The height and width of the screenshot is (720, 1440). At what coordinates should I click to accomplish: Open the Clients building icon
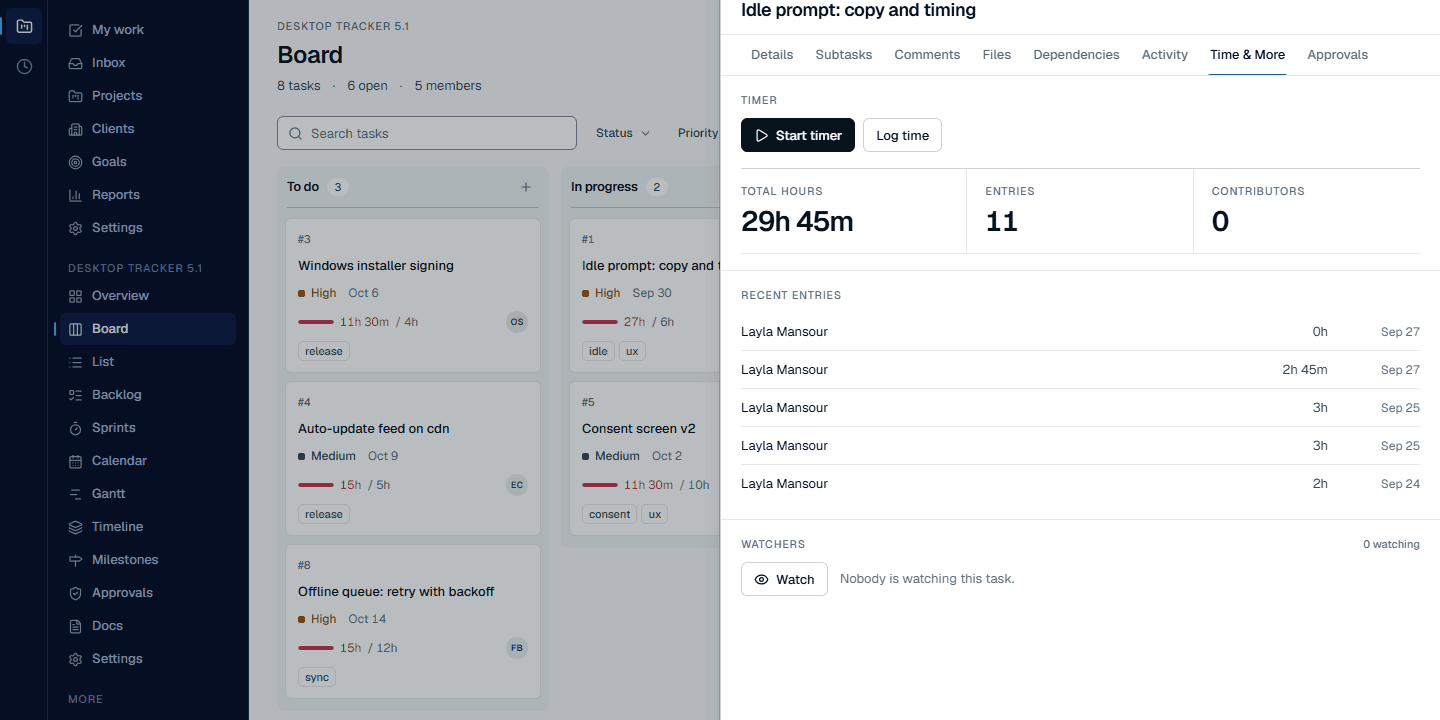(75, 129)
